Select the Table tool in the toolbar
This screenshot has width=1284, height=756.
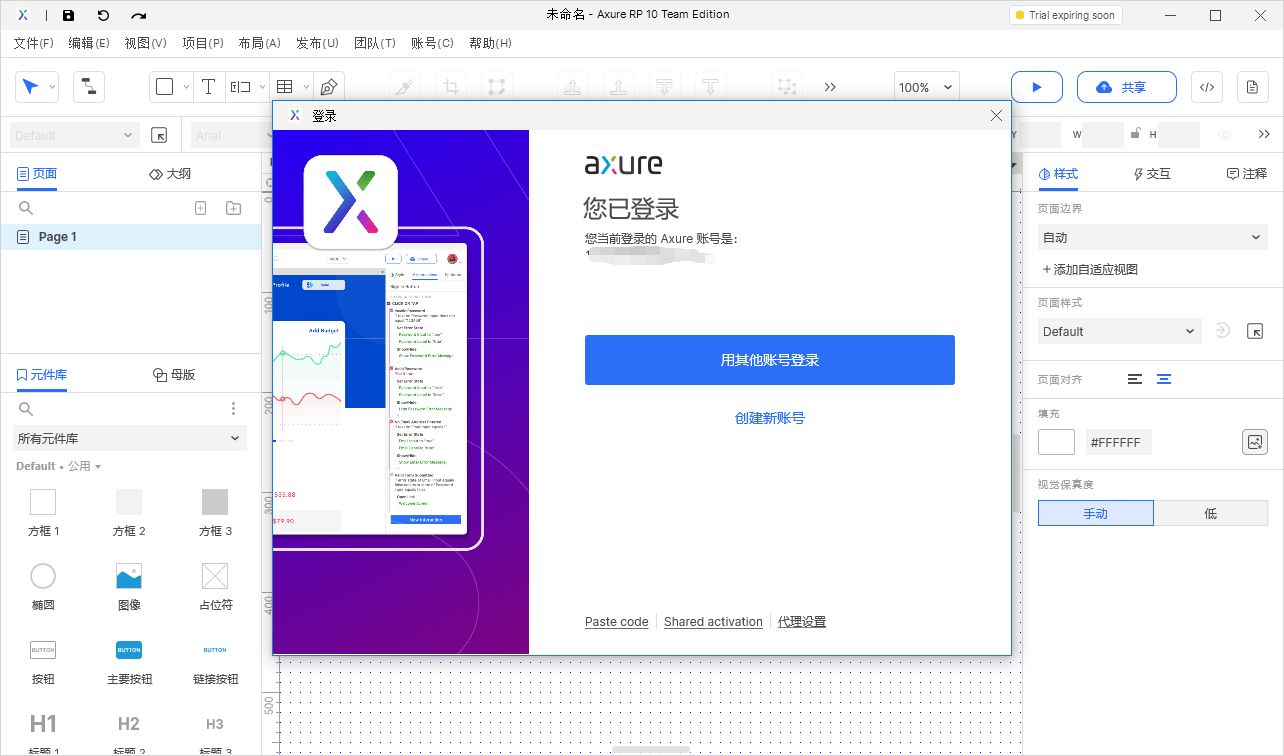[285, 86]
